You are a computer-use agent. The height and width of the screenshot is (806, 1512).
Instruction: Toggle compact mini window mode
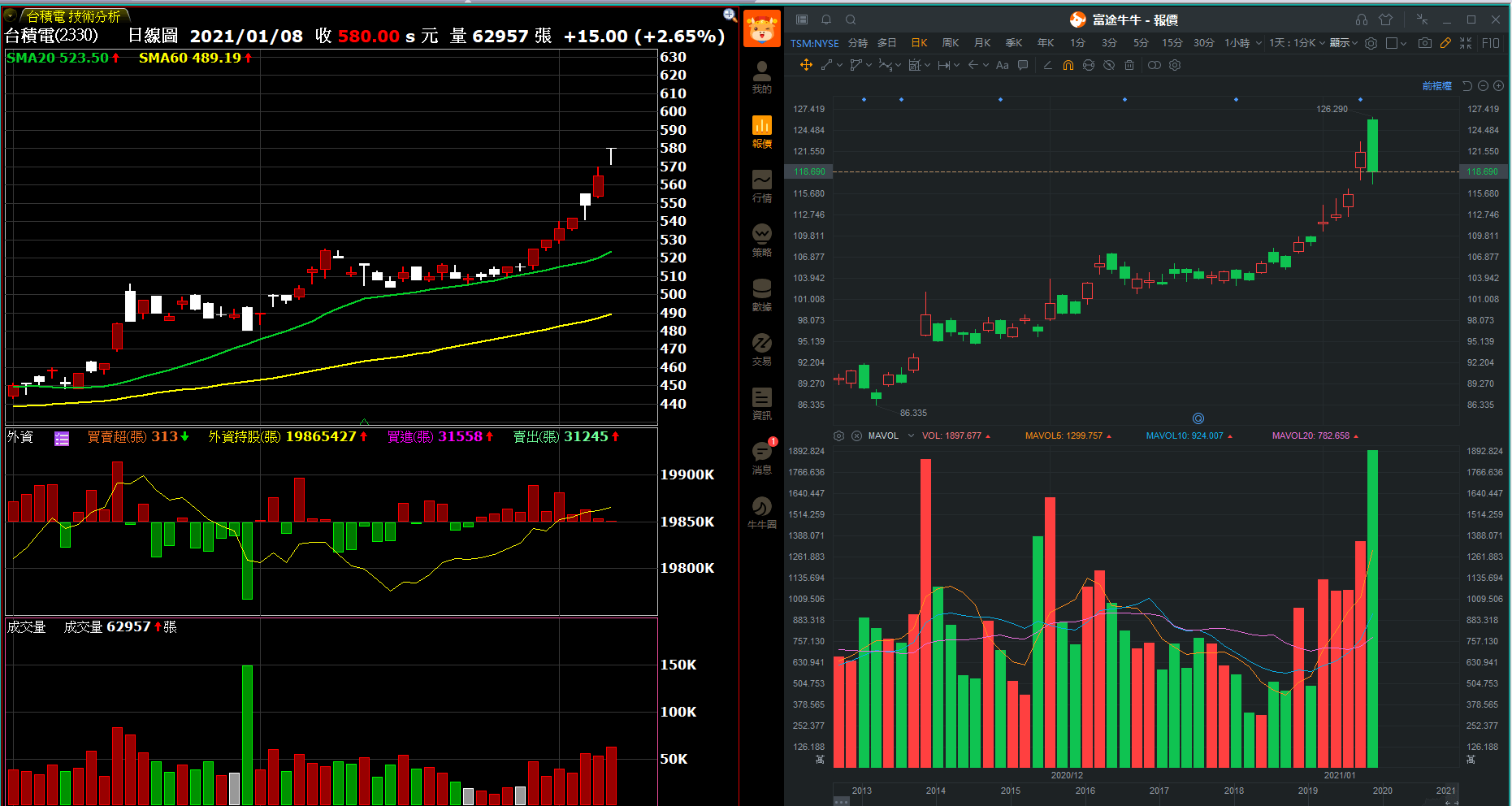pos(1422,19)
